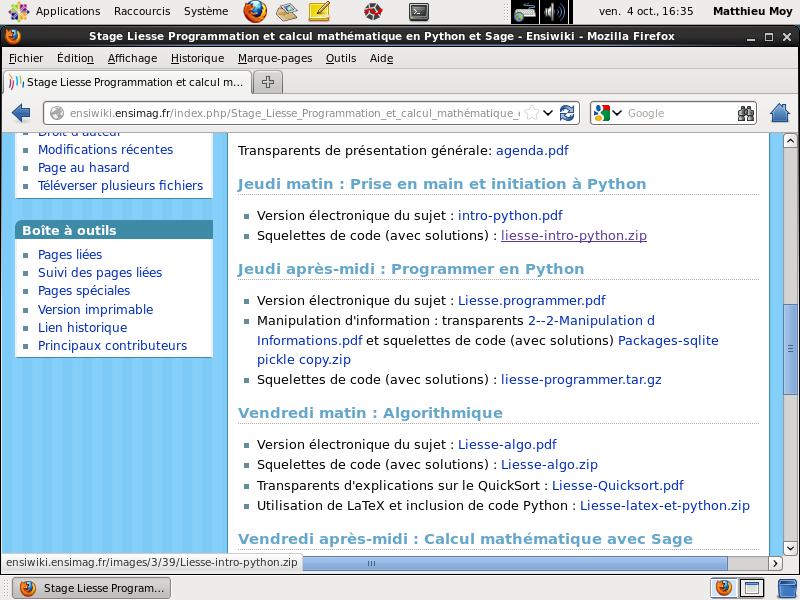This screenshot has height=600, width=800.
Task: Open the URL history dropdown arrow
Action: point(548,113)
